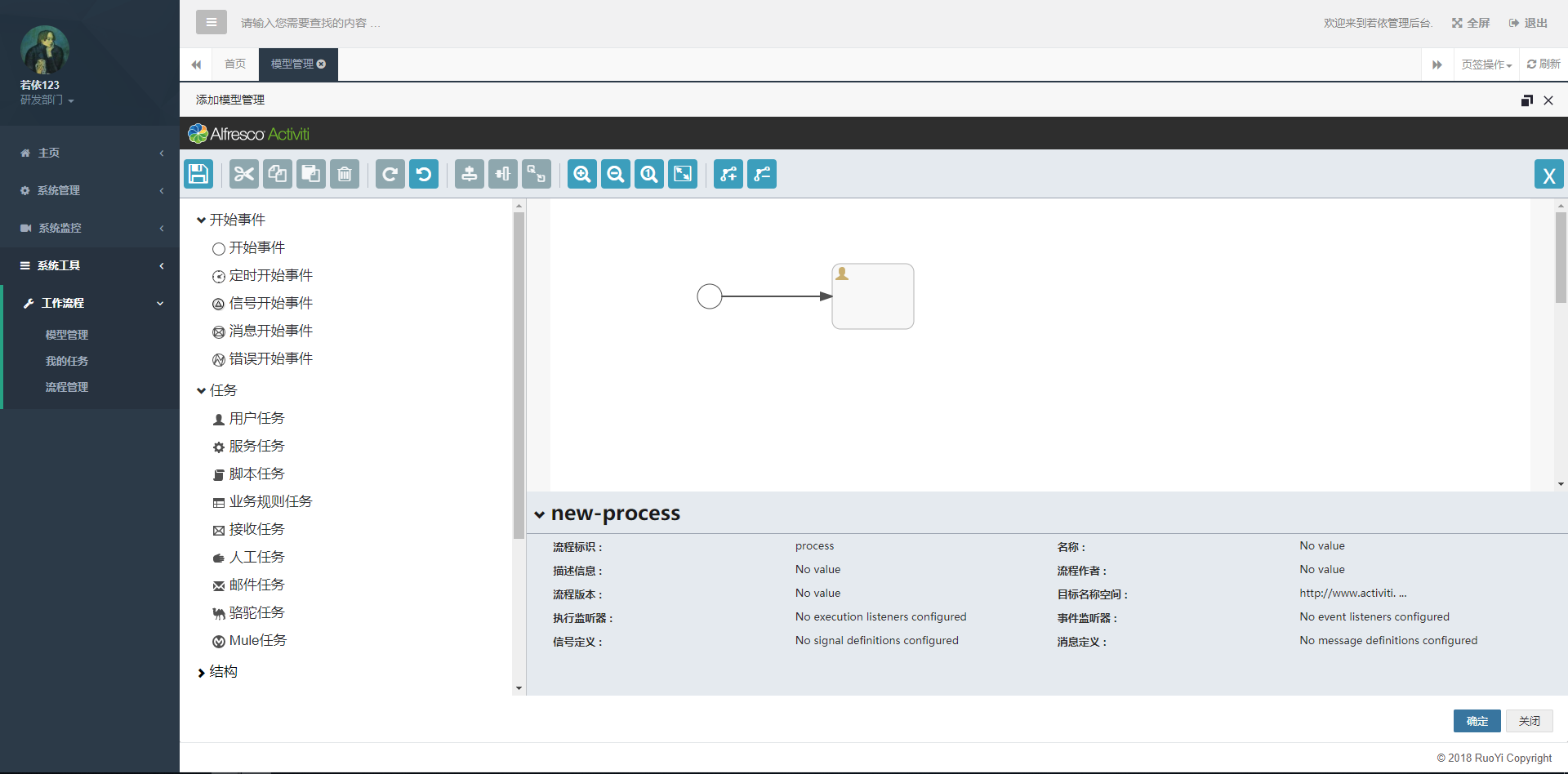Toggle sidebar with the hamburger menu button

(212, 22)
